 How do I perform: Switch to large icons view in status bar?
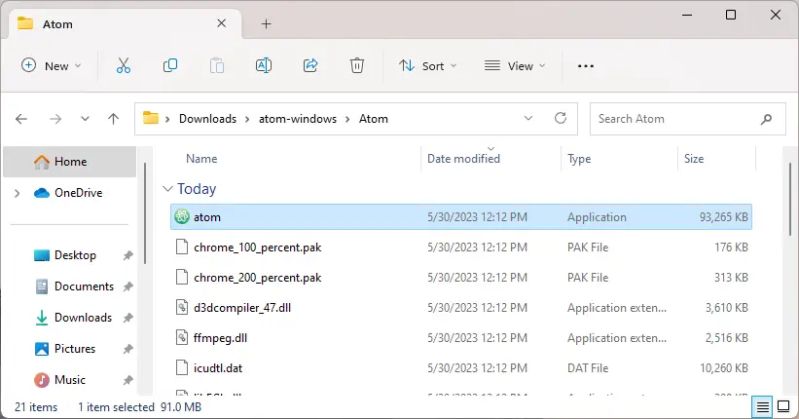(x=783, y=407)
